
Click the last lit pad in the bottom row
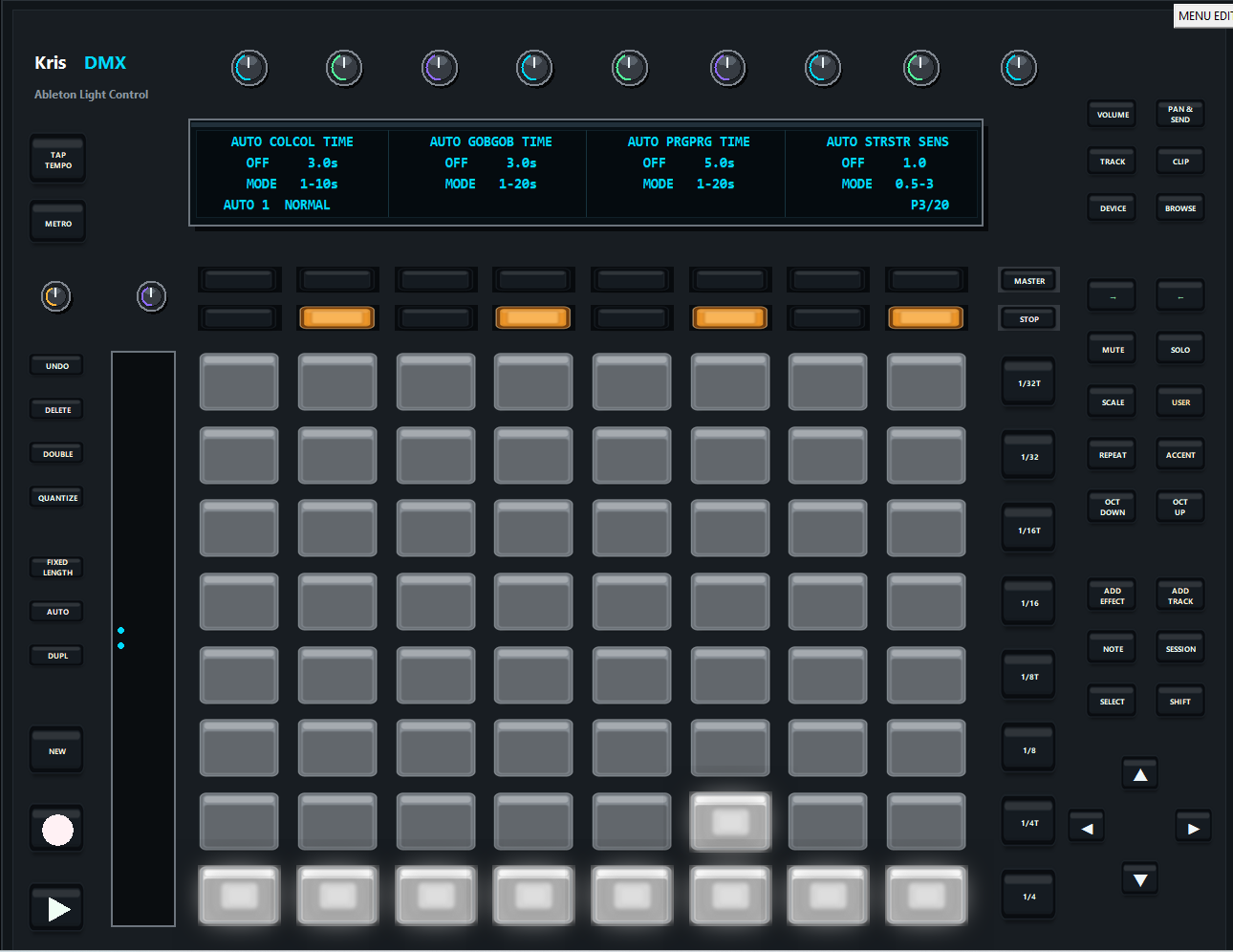pos(926,896)
